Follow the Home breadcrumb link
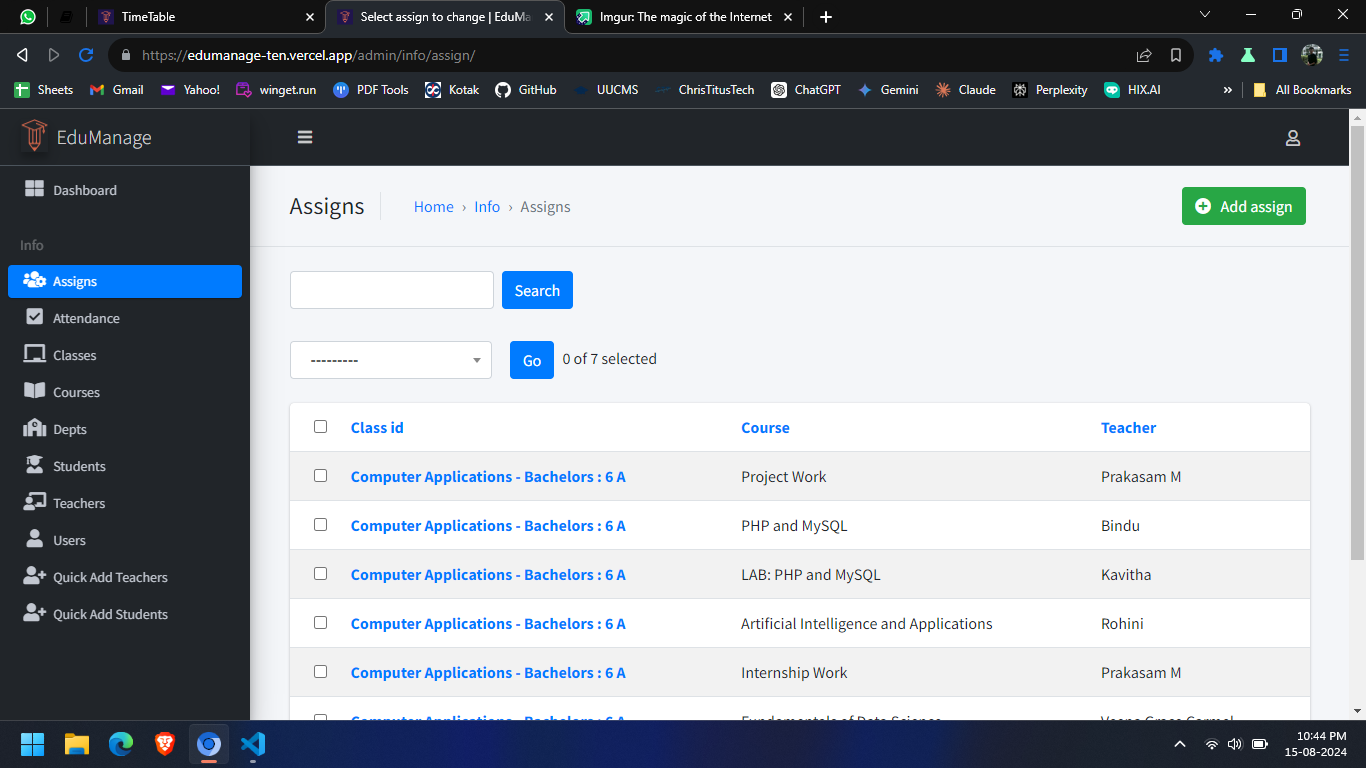1366x768 pixels. pyautogui.click(x=434, y=207)
